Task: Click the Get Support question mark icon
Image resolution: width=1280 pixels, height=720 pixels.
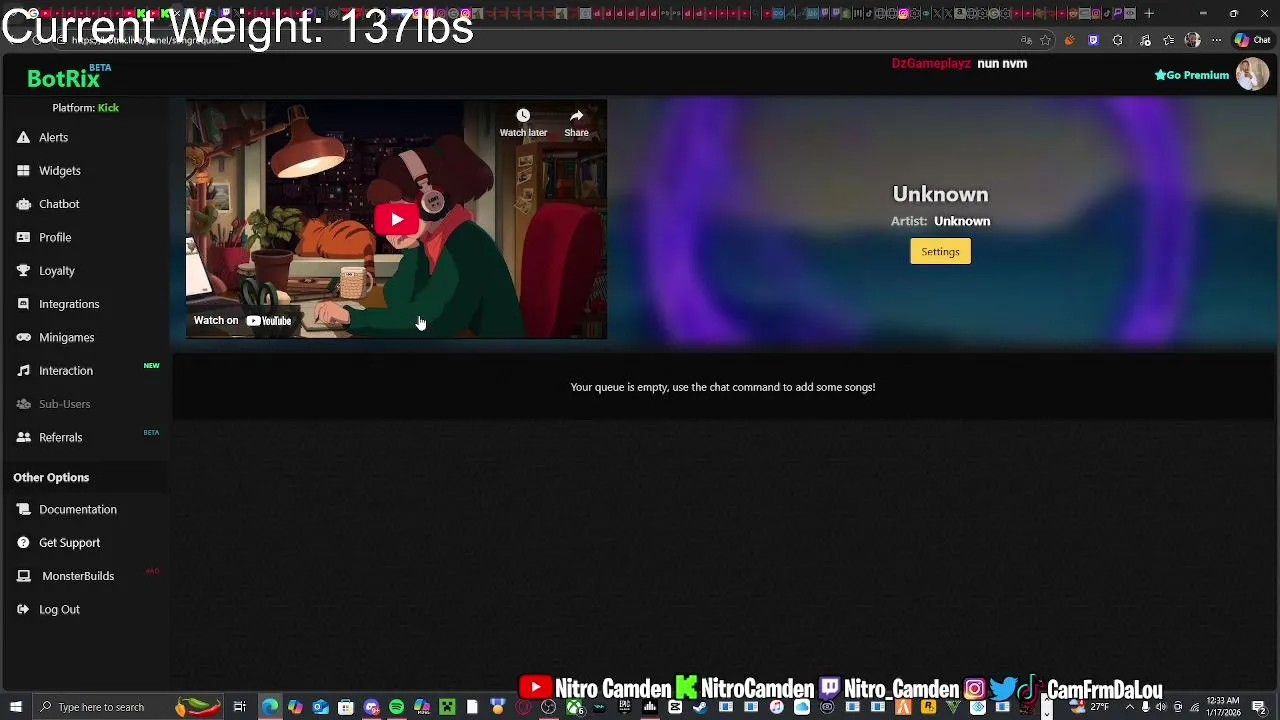Action: click(x=23, y=543)
